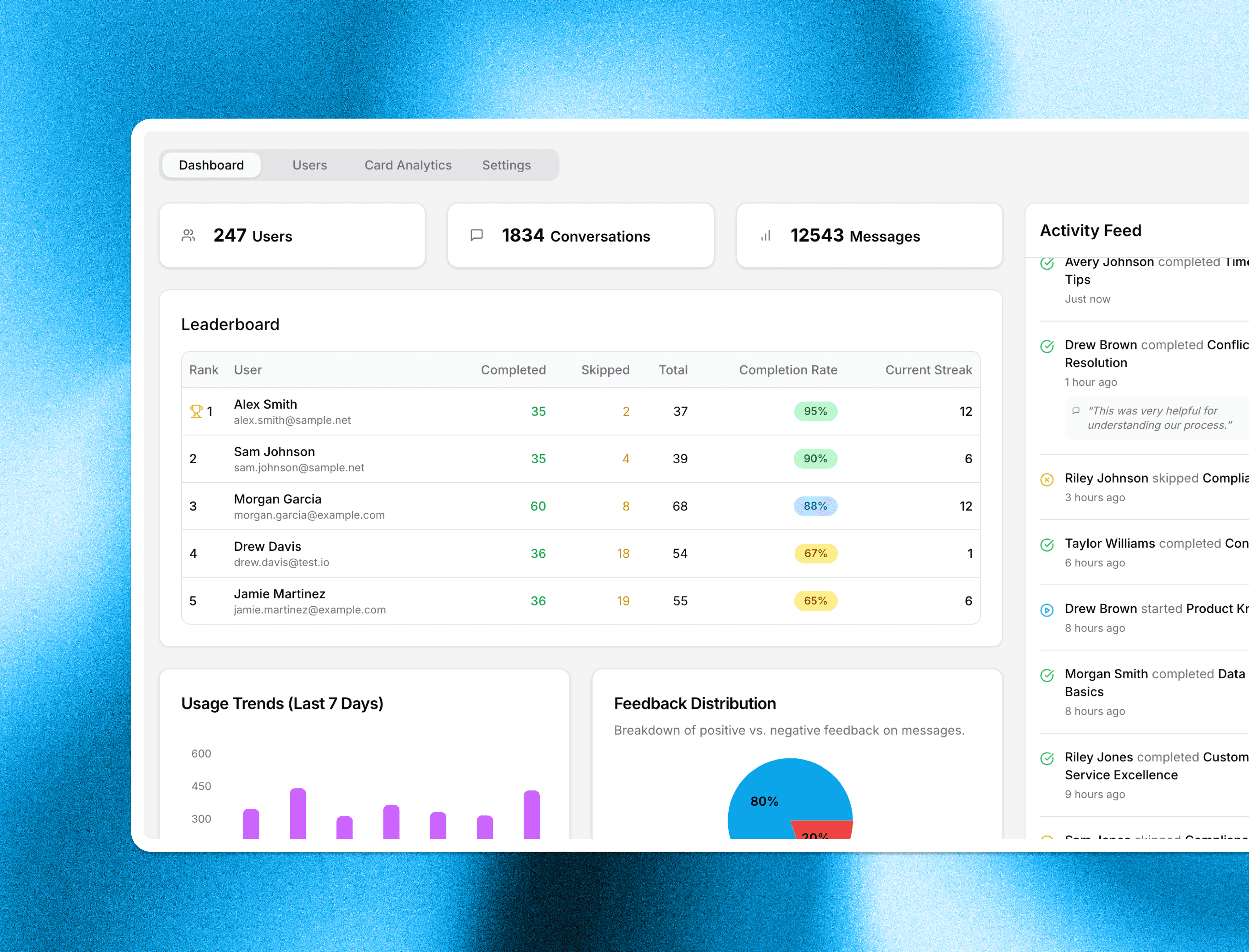
Task: Click Alex Smith's 95% completion rate badge
Action: pyautogui.click(x=815, y=411)
